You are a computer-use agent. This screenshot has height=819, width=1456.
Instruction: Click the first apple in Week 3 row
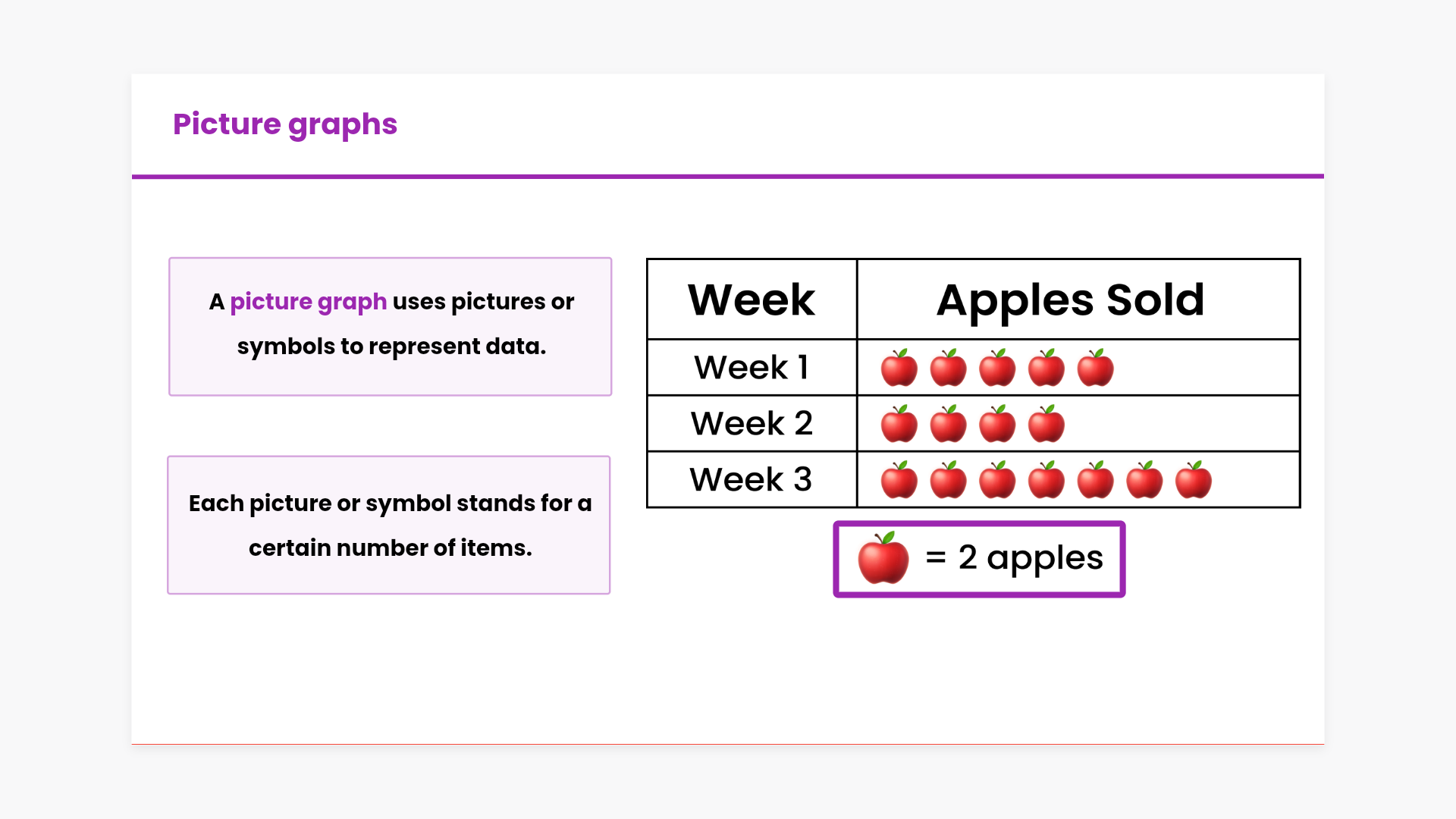coord(899,481)
